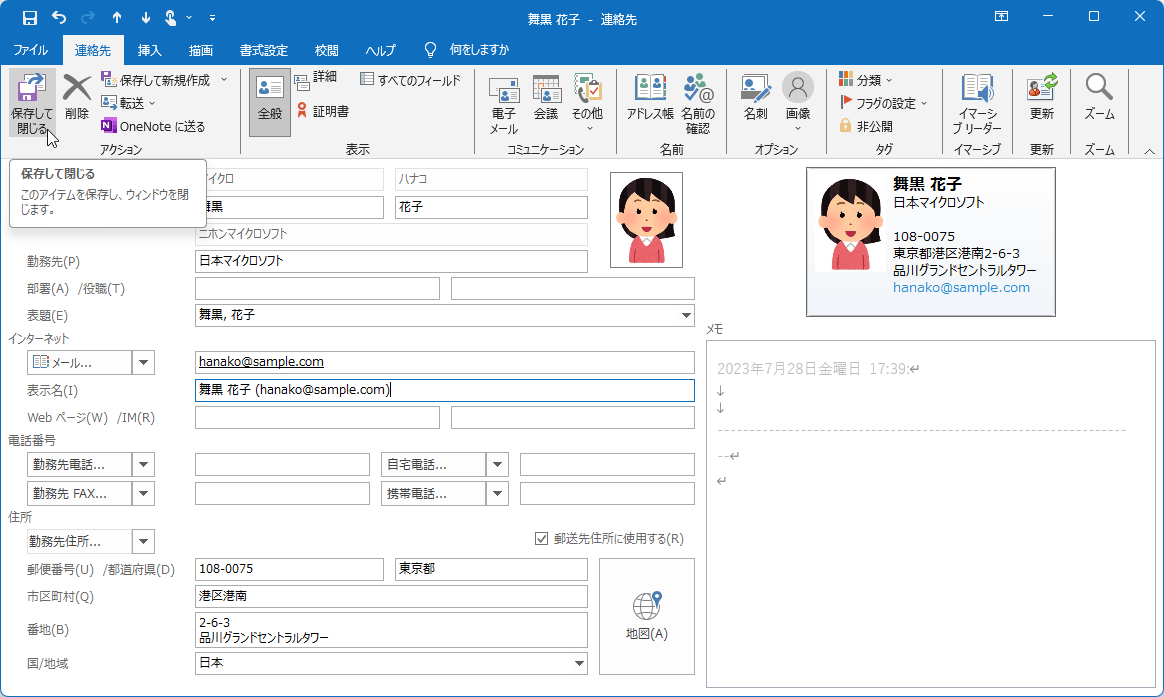Select the General (全般) view button
This screenshot has height=697, width=1164.
[269, 102]
